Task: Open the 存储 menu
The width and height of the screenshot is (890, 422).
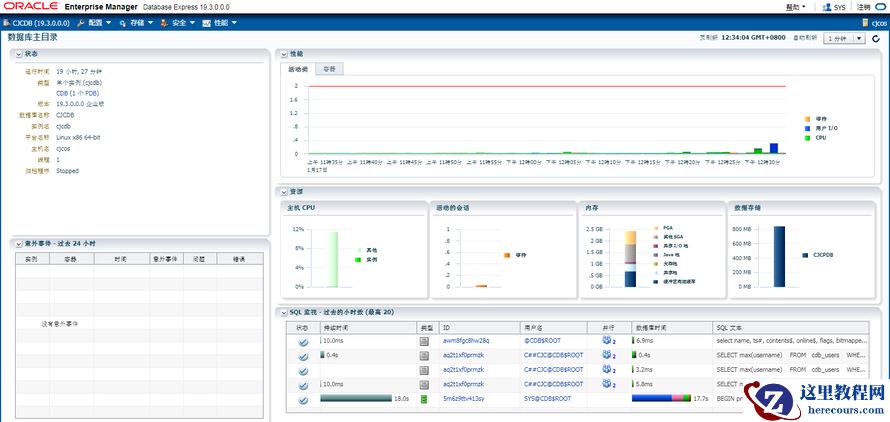Action: pos(136,23)
